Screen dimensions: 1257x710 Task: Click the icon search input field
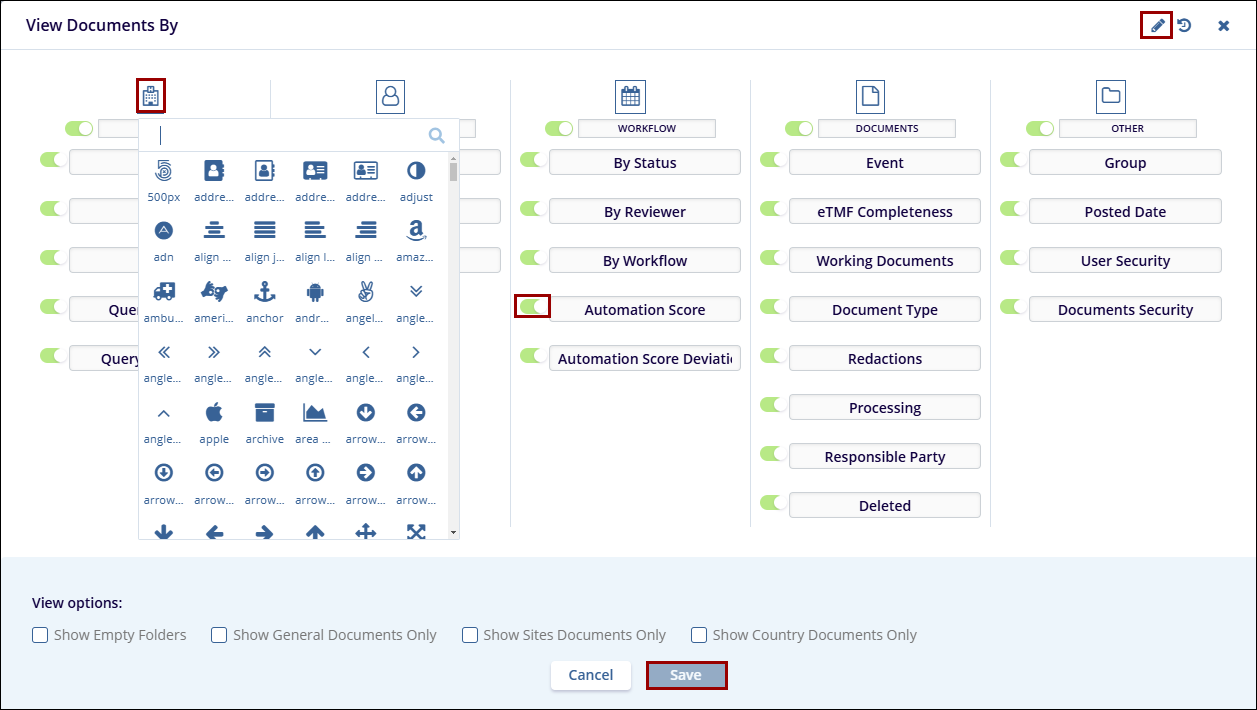click(290, 135)
